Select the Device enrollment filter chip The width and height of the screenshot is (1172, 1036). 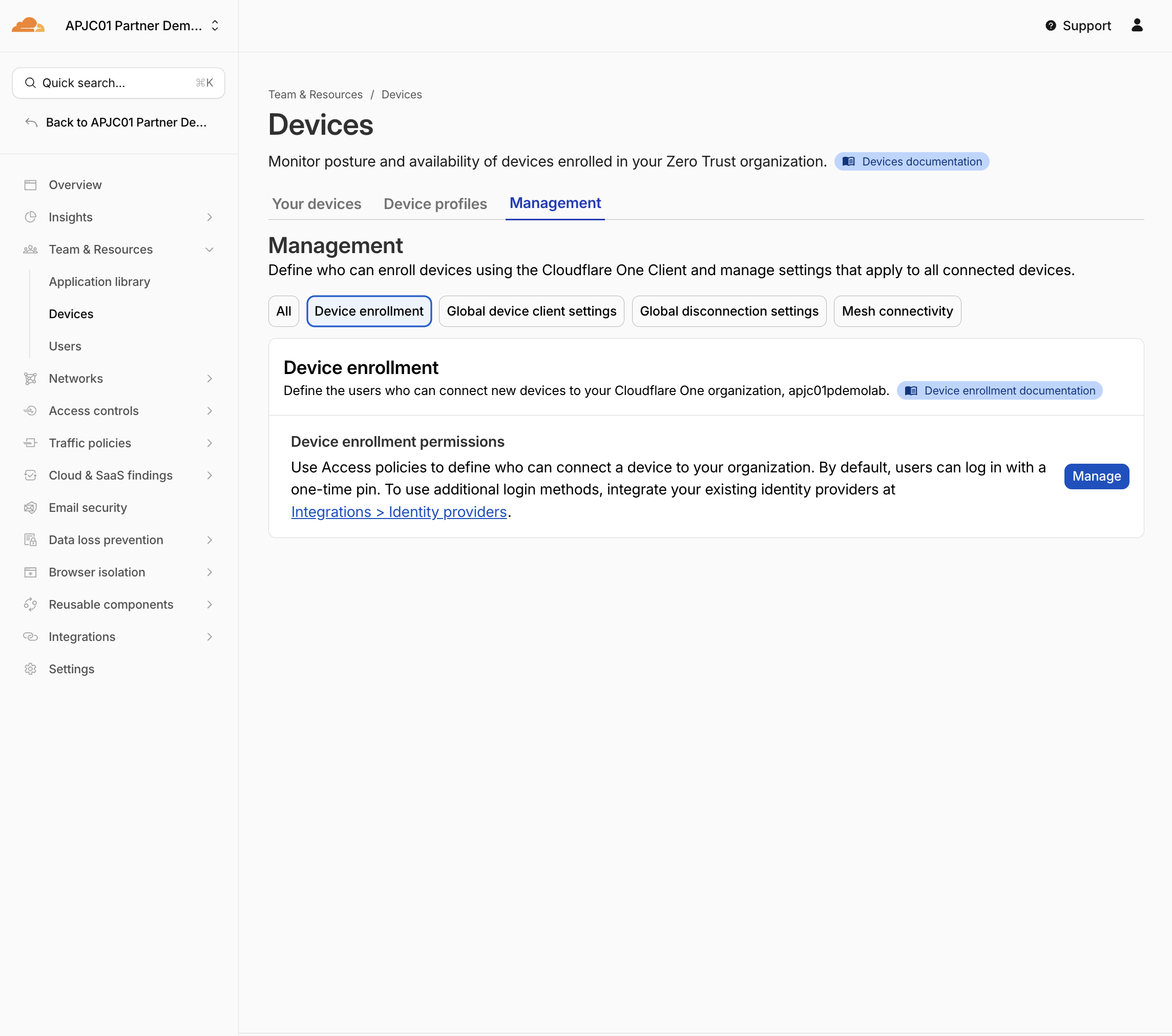tap(369, 312)
